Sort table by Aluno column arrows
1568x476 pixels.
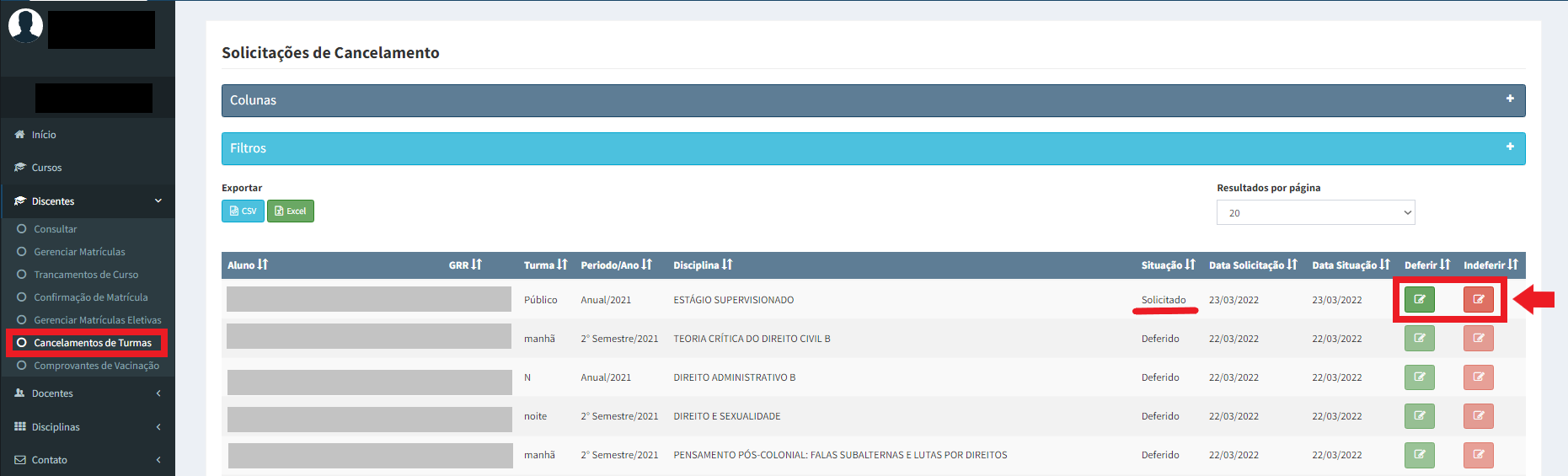[x=263, y=265]
